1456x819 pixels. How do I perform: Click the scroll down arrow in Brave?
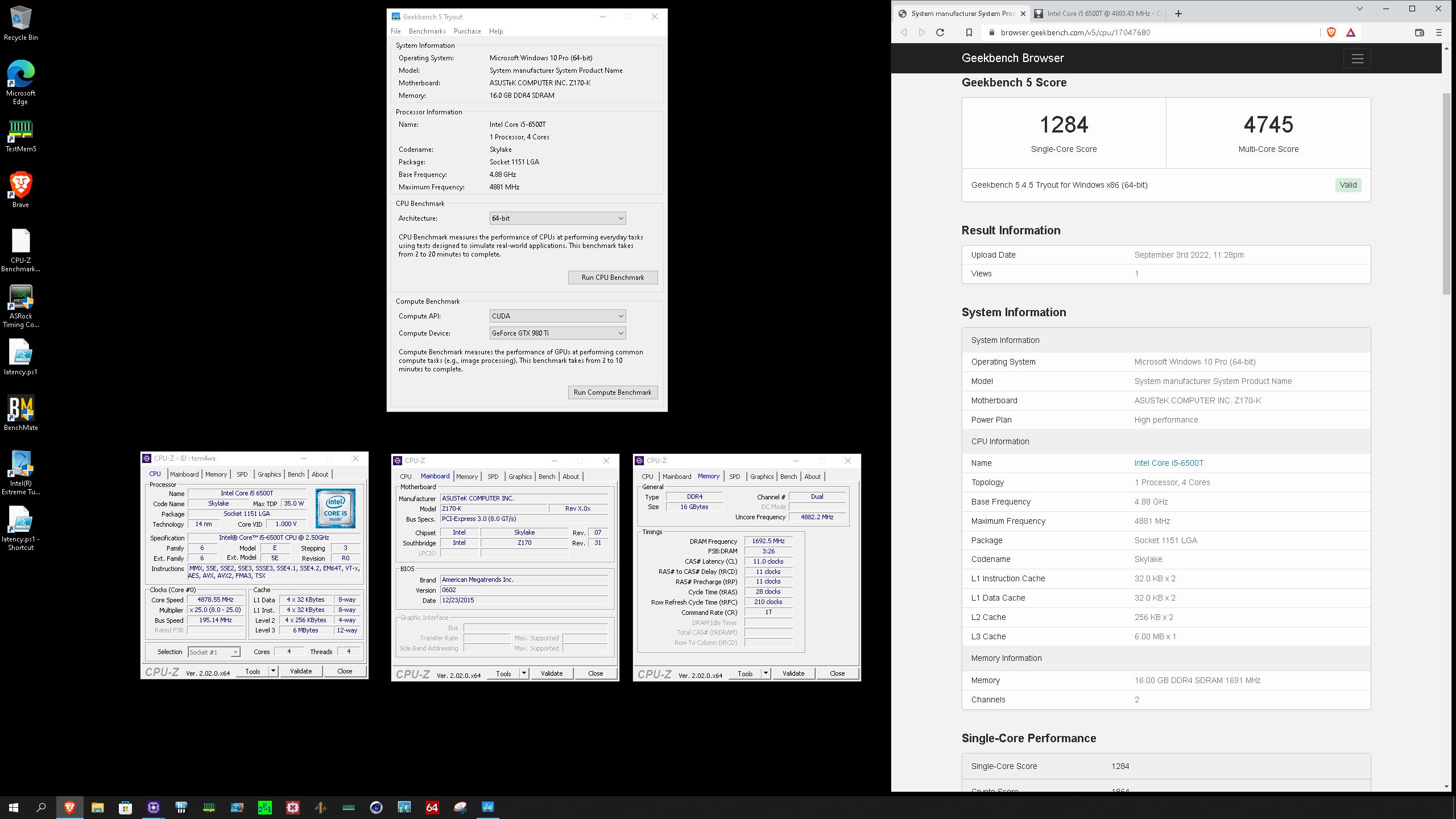(1446, 787)
